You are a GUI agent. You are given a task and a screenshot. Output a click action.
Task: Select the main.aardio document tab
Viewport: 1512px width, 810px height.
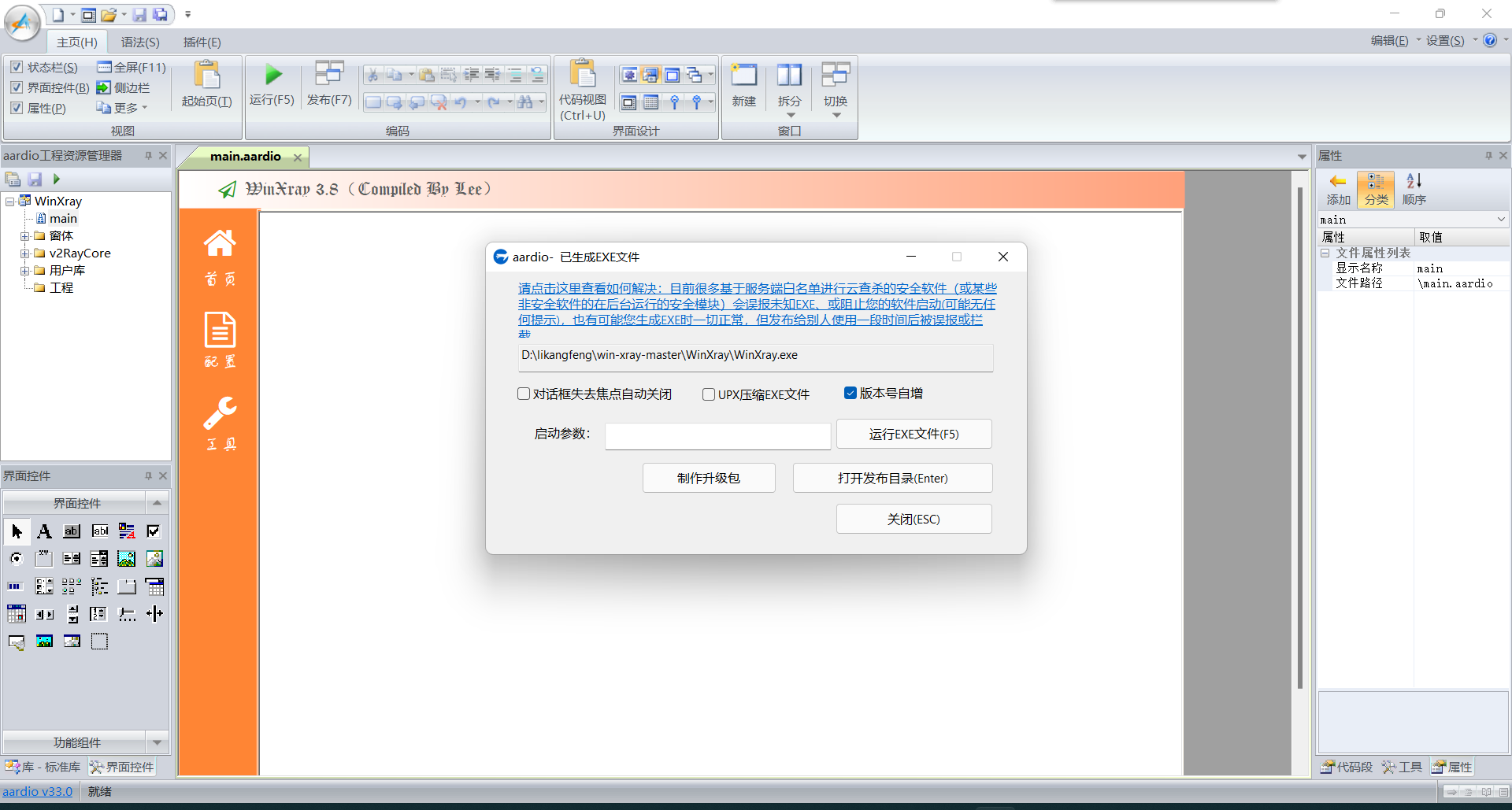tap(245, 157)
